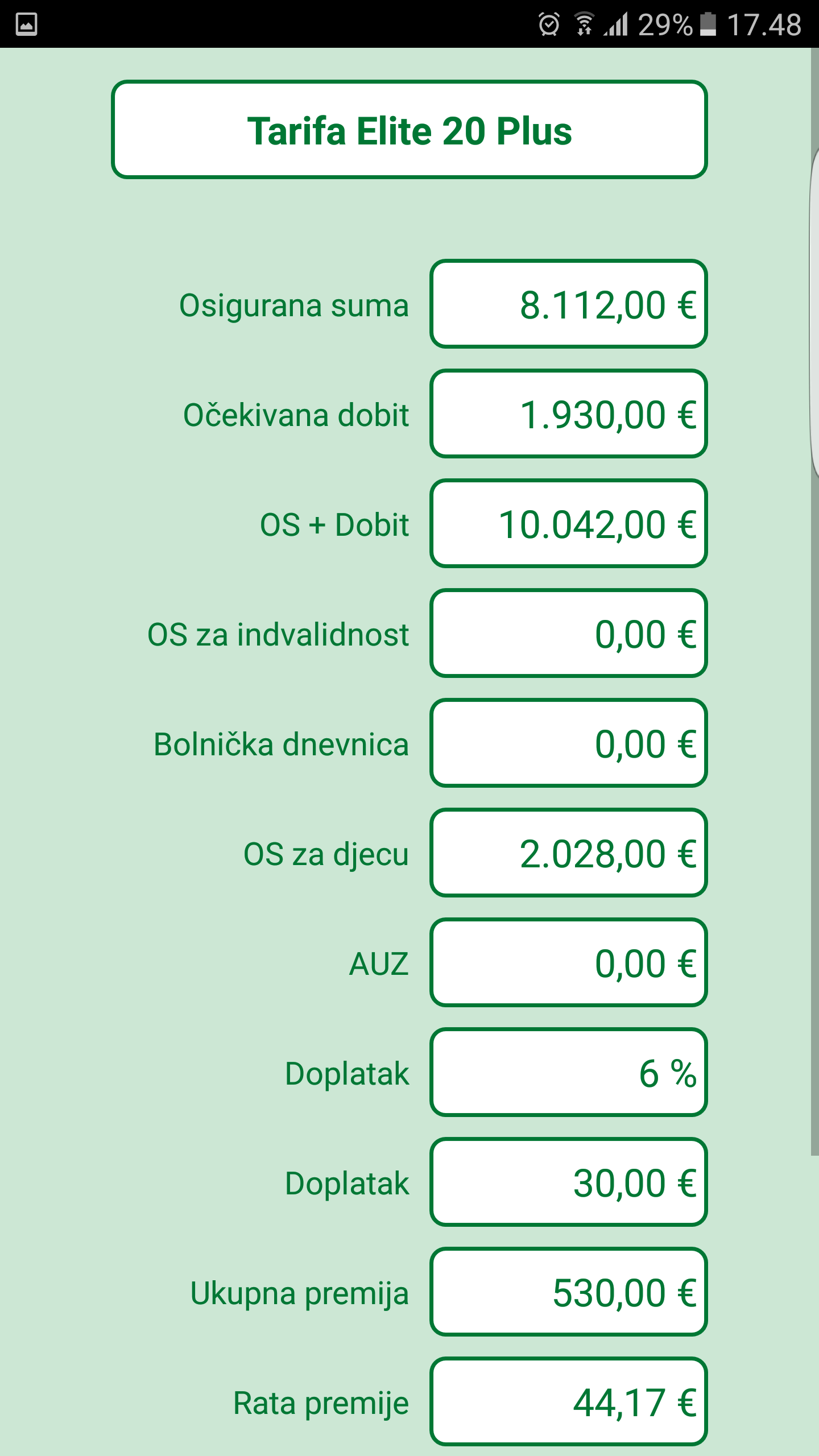Viewport: 819px width, 1456px height.
Task: Tap the mobile signal strength icon
Action: click(616, 24)
